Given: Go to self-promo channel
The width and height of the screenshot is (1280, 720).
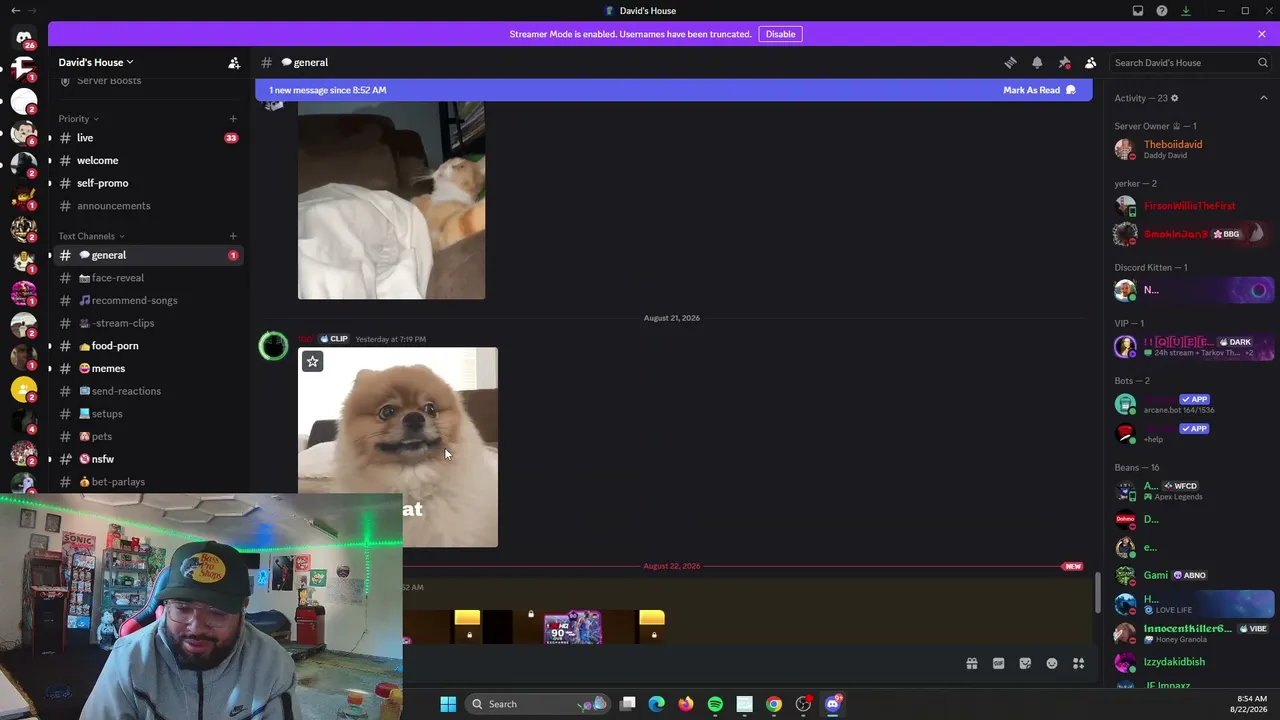Looking at the screenshot, I should pos(148,183).
